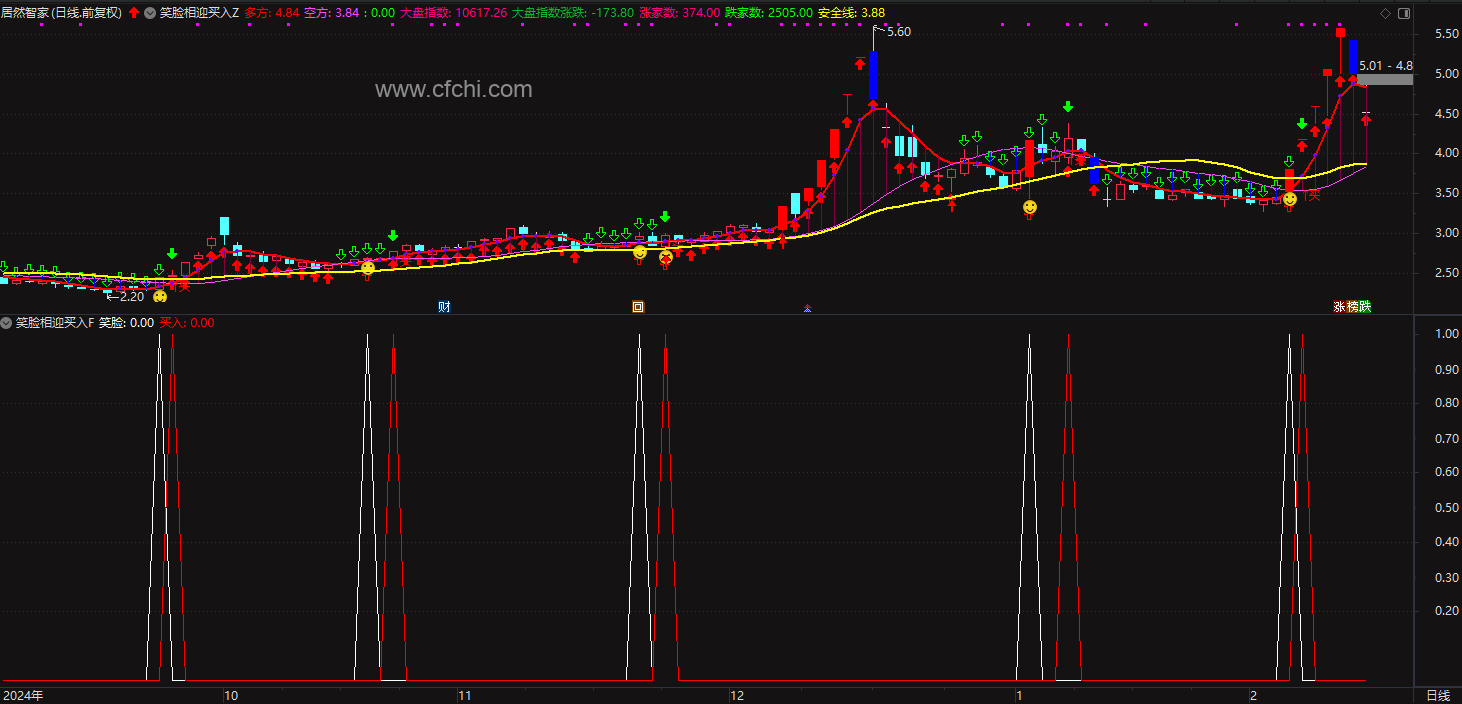This screenshot has height=704, width=1462.
Task: Click the 安全线: 3.88 value
Action: click(851, 13)
